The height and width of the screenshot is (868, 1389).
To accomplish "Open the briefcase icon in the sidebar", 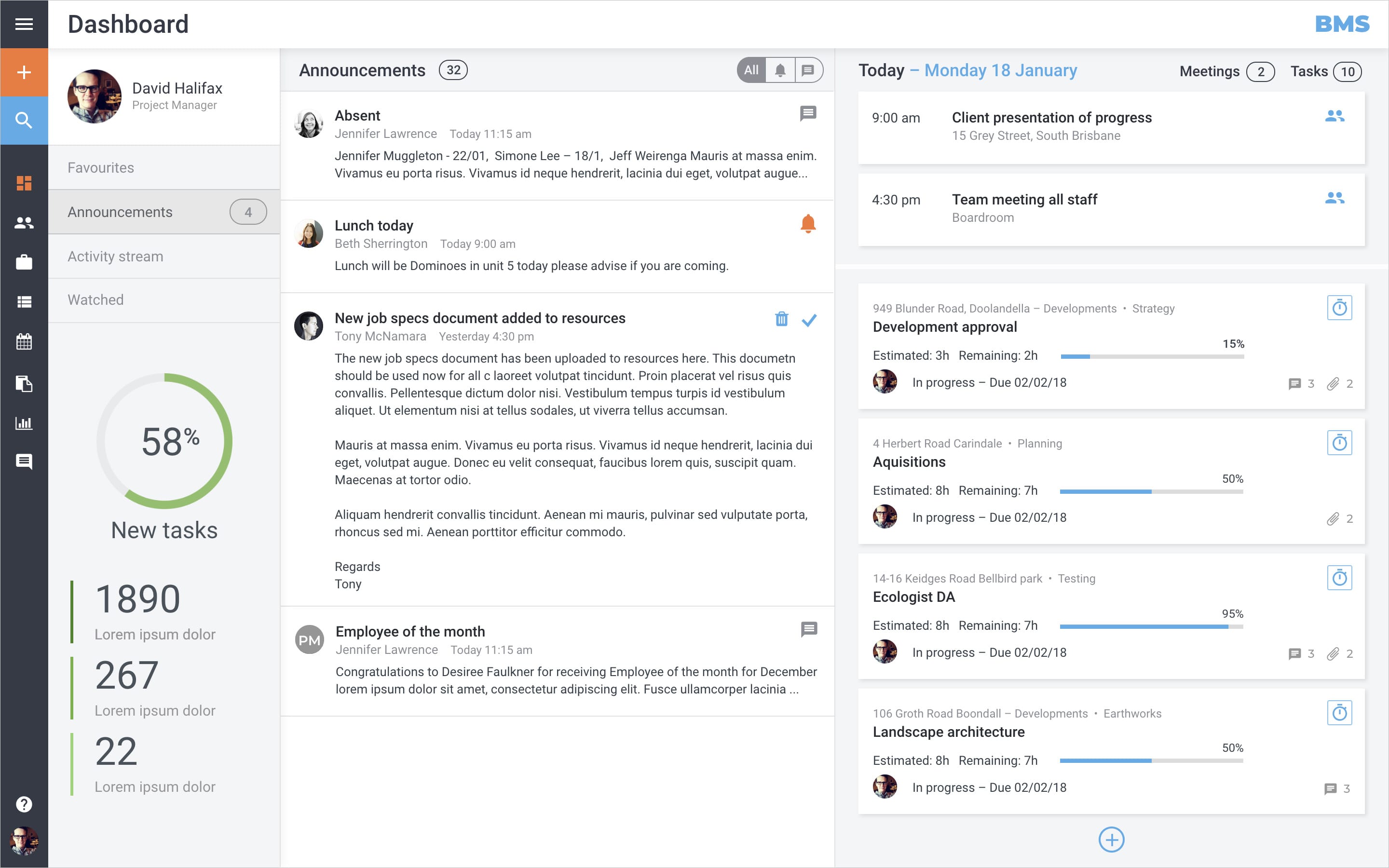I will click(24, 262).
